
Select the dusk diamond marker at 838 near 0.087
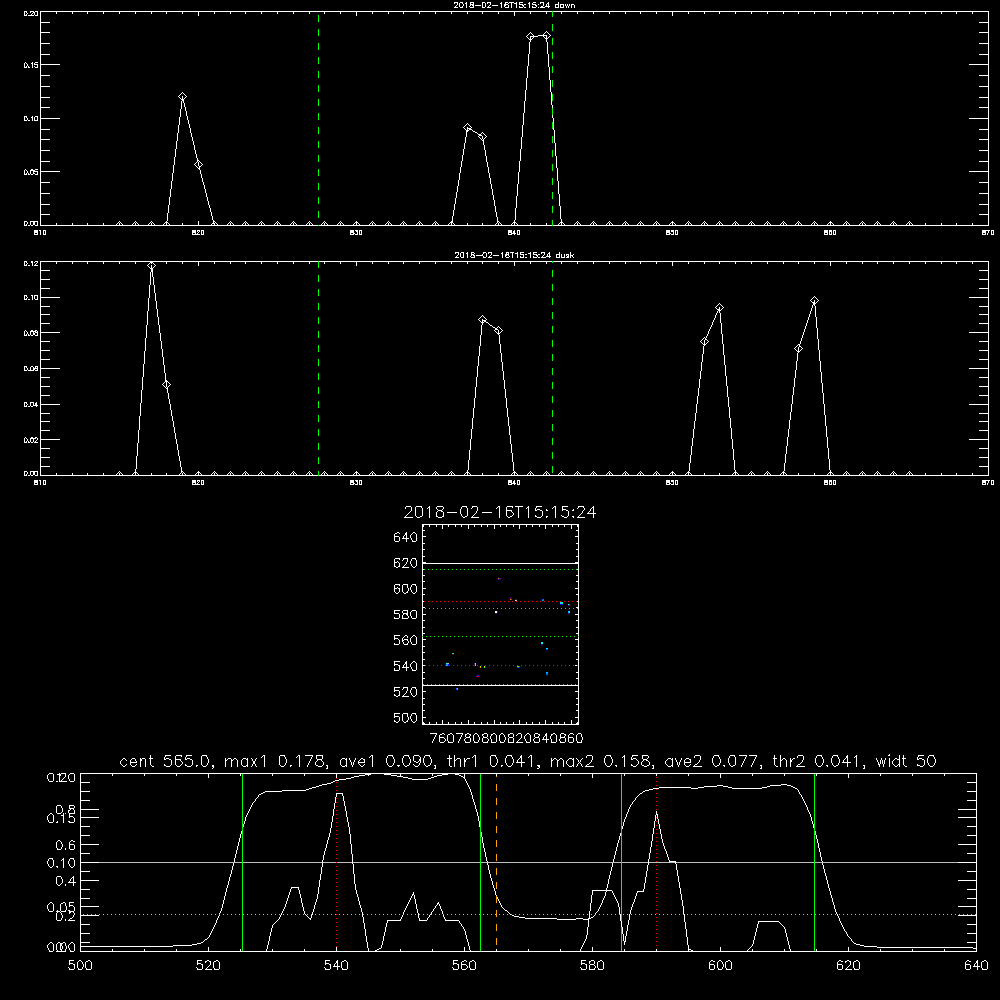coord(483,320)
